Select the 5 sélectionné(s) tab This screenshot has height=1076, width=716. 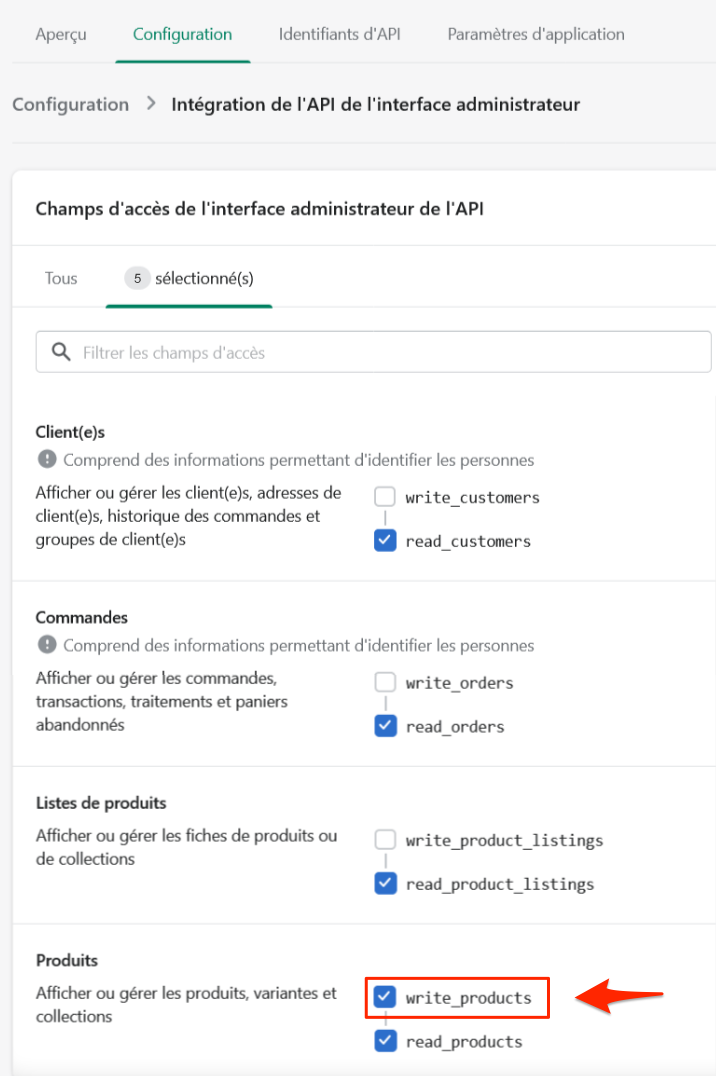[x=189, y=278]
